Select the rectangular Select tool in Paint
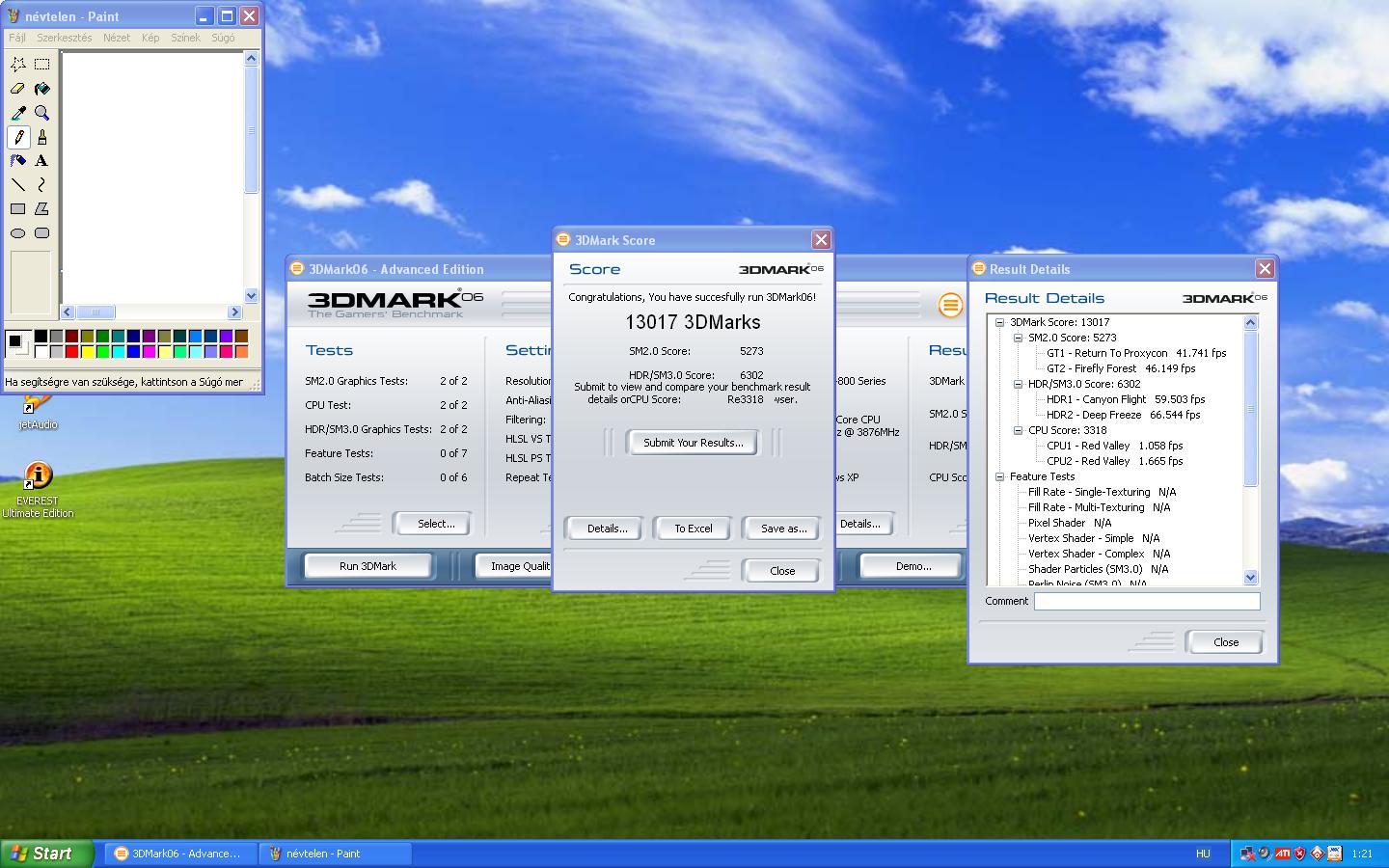 [42, 65]
